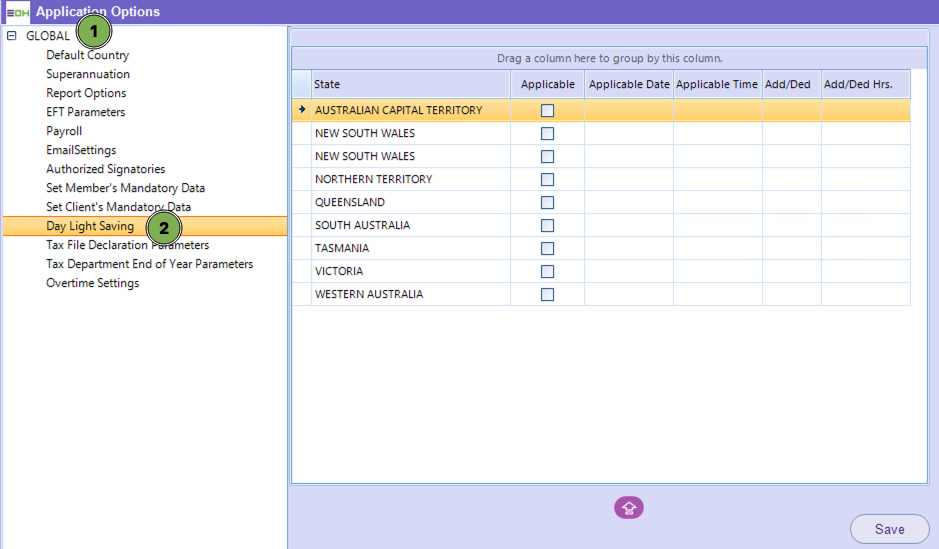Collapse the GLOBAL tree node
Image resolution: width=939 pixels, height=549 pixels.
[x=12, y=36]
